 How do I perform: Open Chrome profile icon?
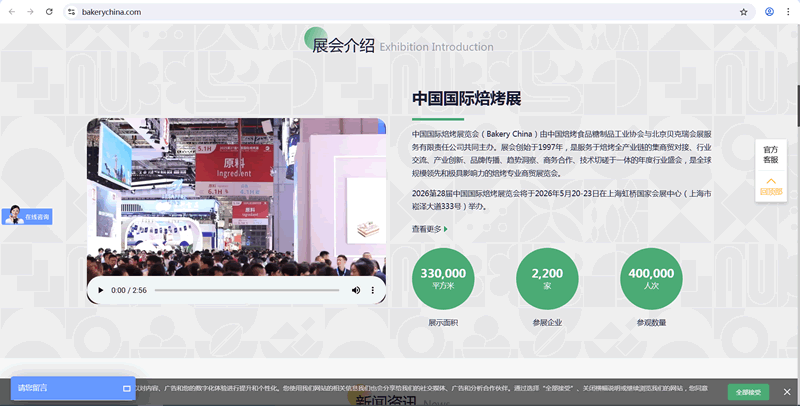coord(769,12)
